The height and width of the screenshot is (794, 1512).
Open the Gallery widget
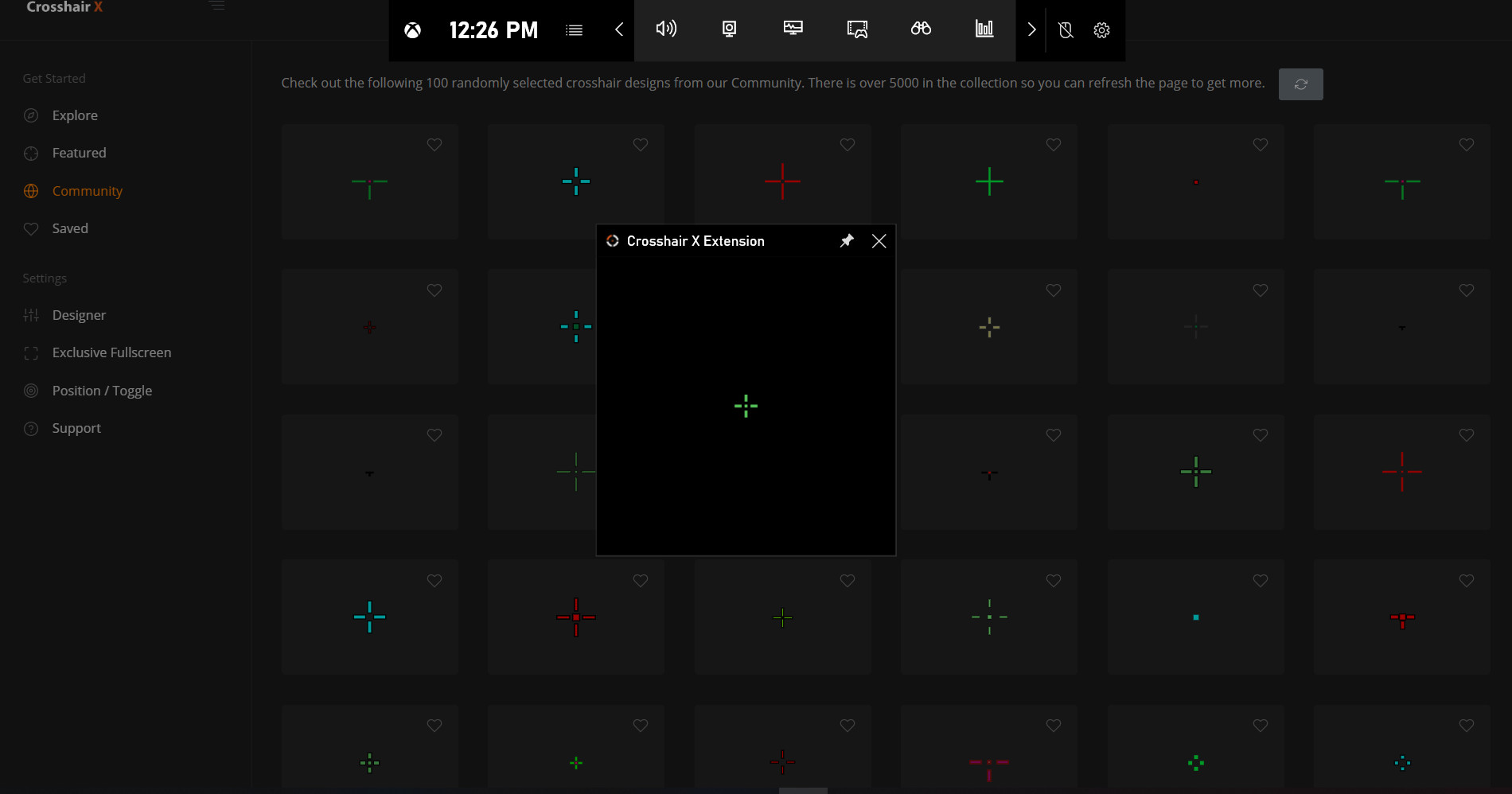click(856, 29)
